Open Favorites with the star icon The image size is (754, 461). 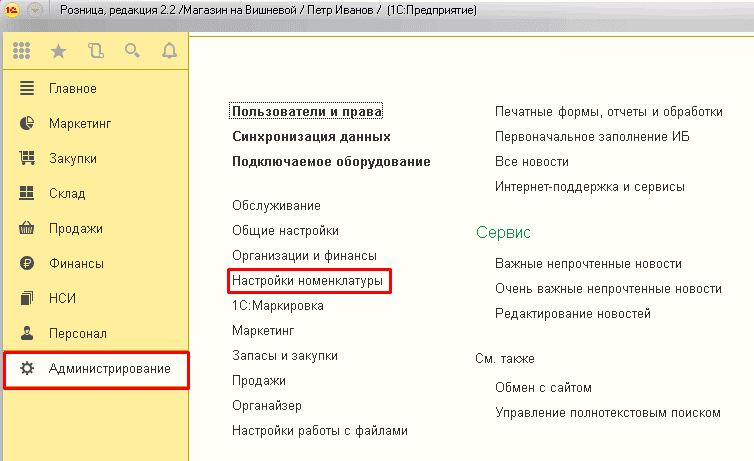58,50
